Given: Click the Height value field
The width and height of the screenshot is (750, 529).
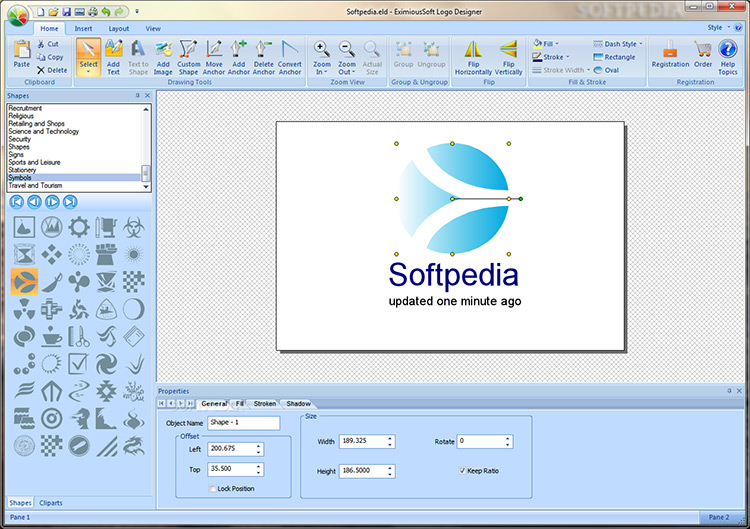Looking at the screenshot, I should point(364,471).
